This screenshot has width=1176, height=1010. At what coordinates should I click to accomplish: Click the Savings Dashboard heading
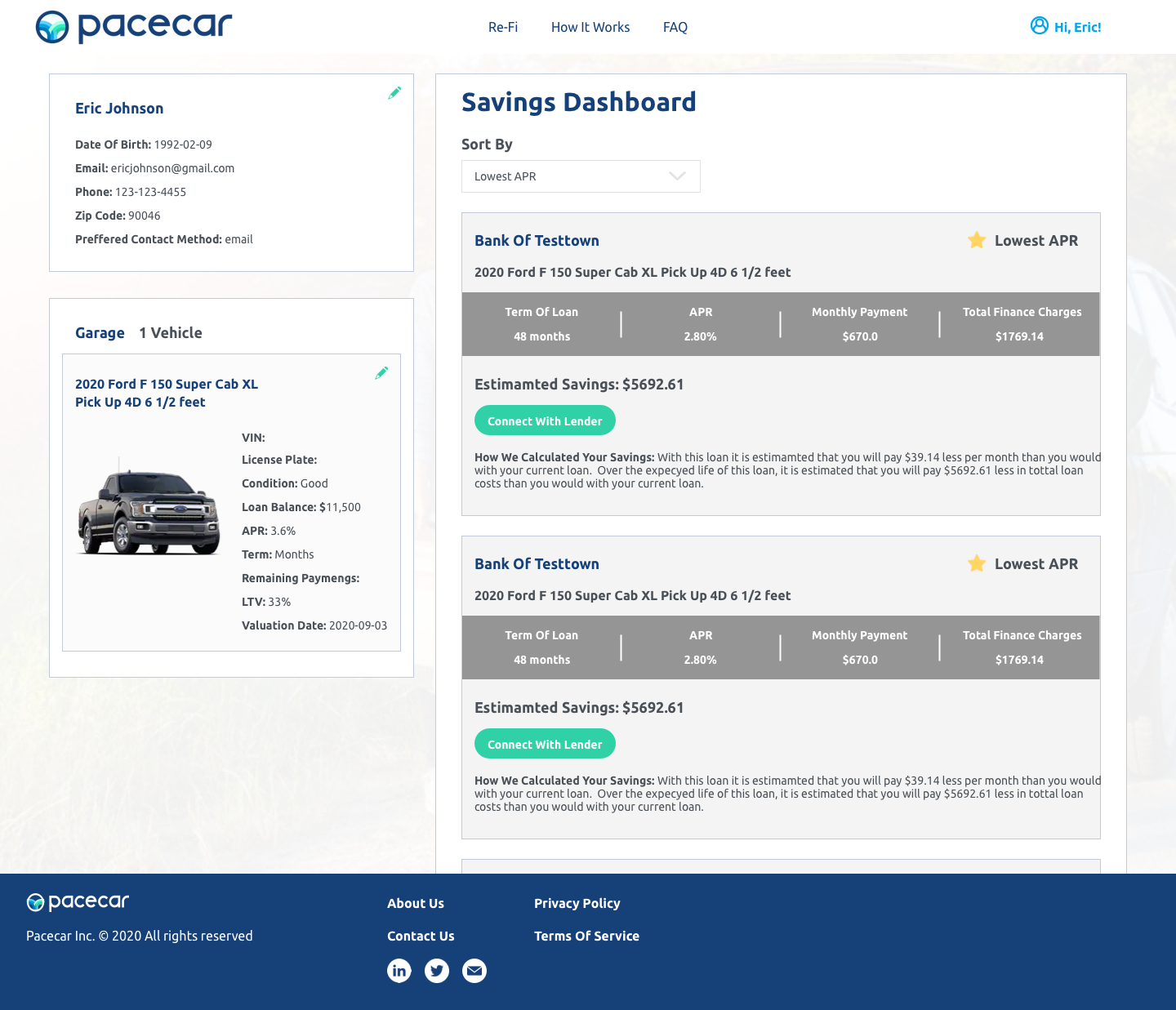coord(579,102)
